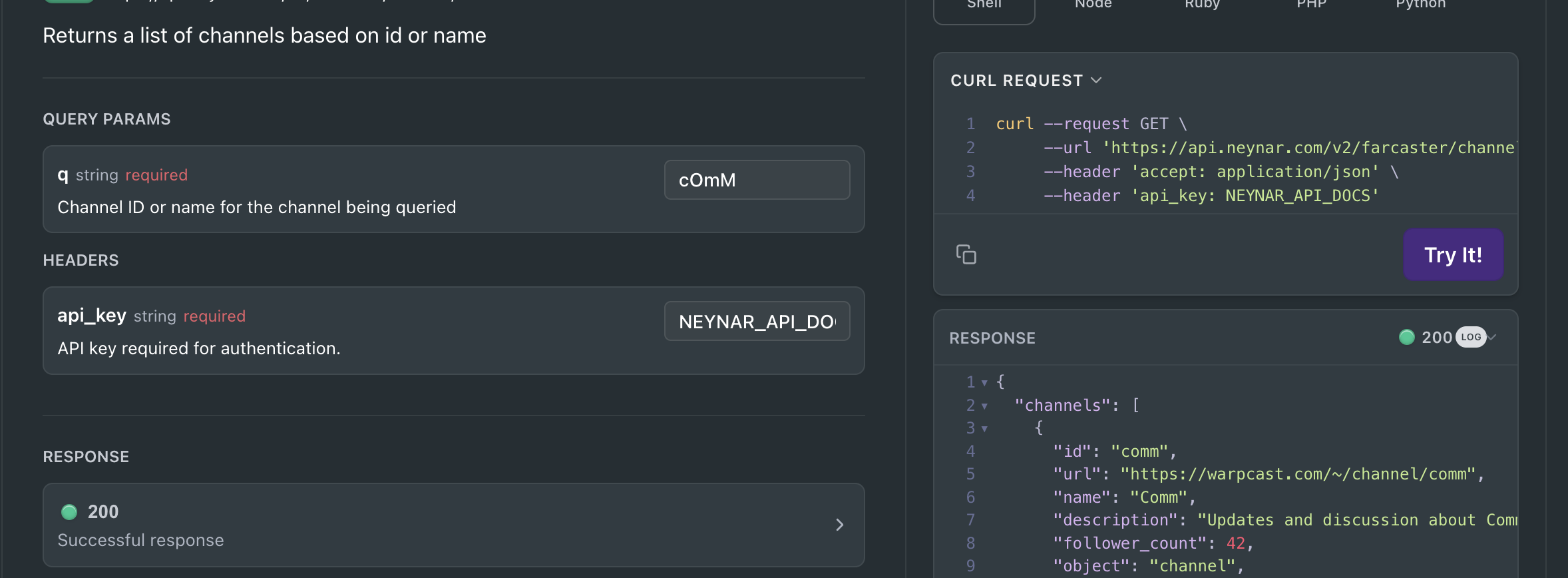Collapse the JSON root object on line 1
Screen dimensions: 1568x578
coord(984,383)
